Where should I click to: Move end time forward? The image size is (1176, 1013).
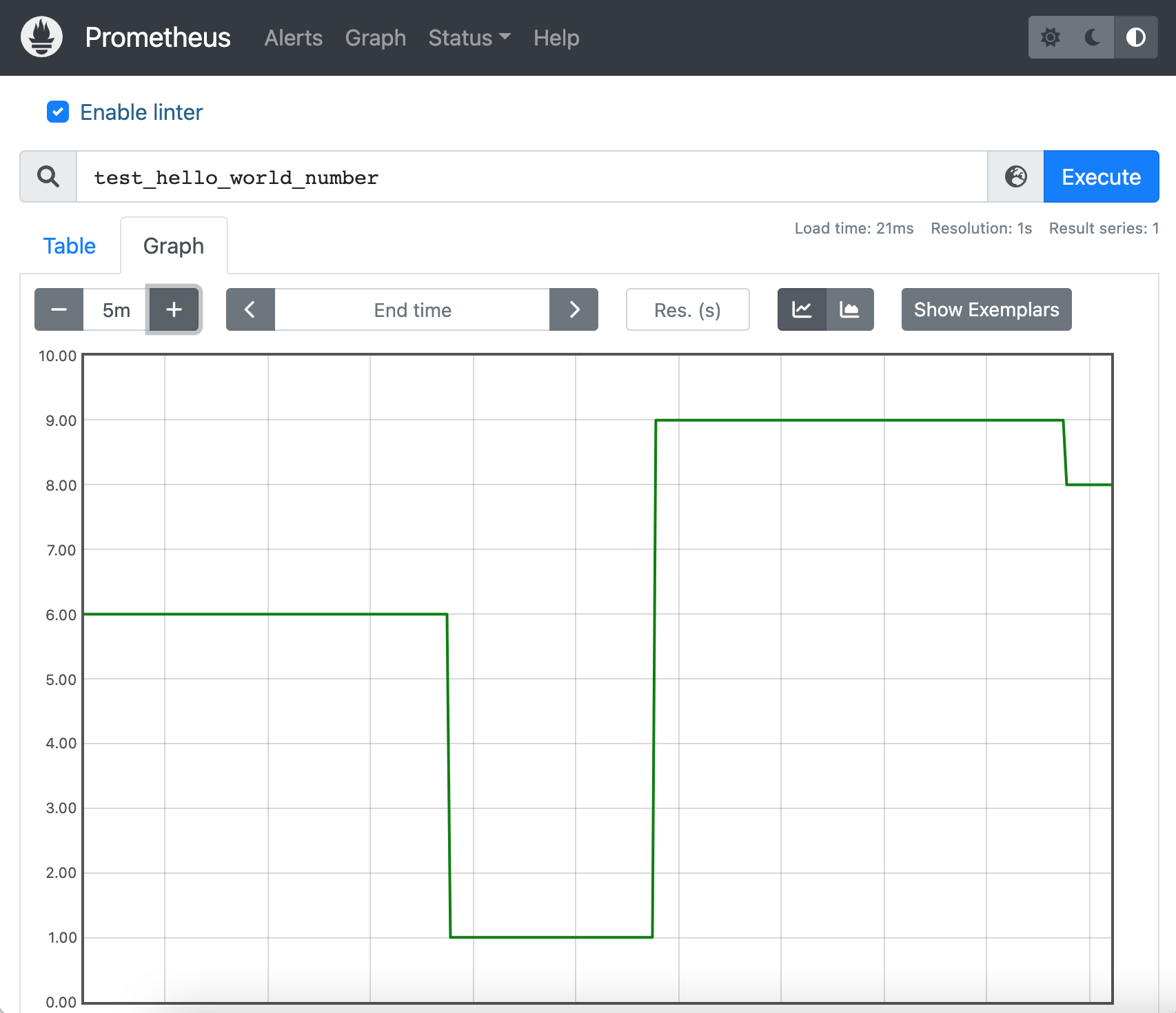[574, 309]
